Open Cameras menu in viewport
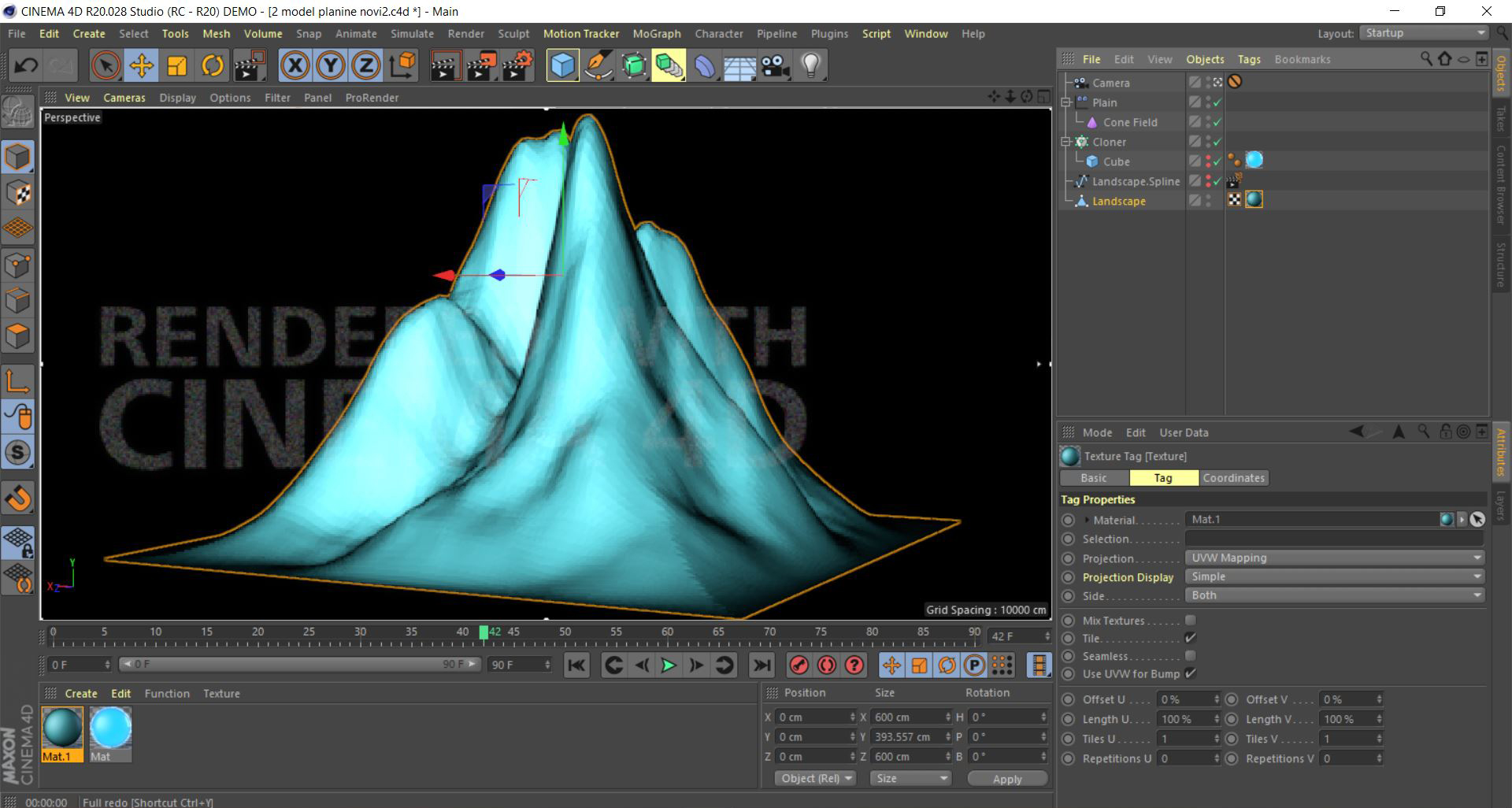Viewport: 1512px width, 808px height. [124, 98]
